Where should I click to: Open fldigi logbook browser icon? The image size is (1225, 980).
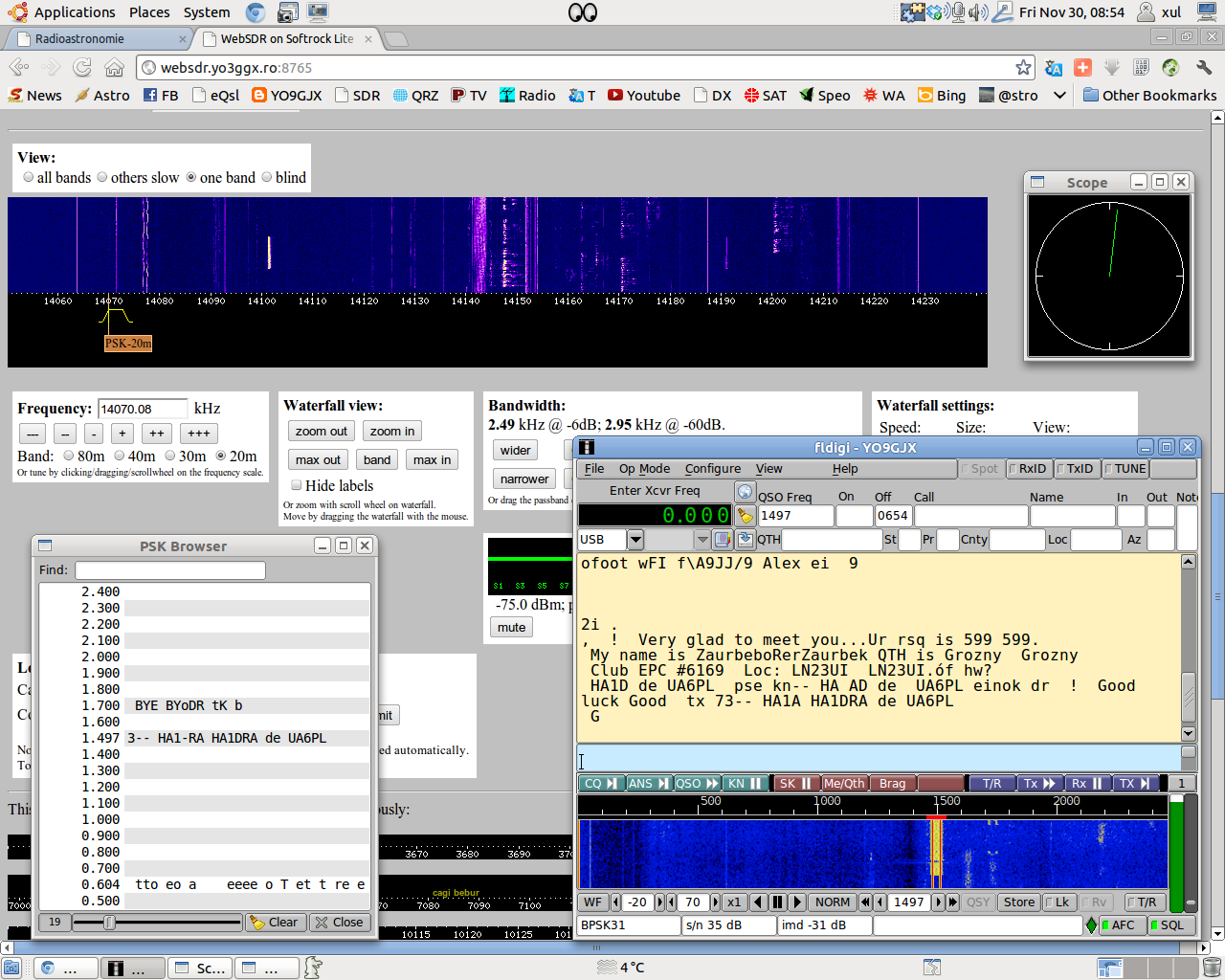pyautogui.click(x=723, y=539)
